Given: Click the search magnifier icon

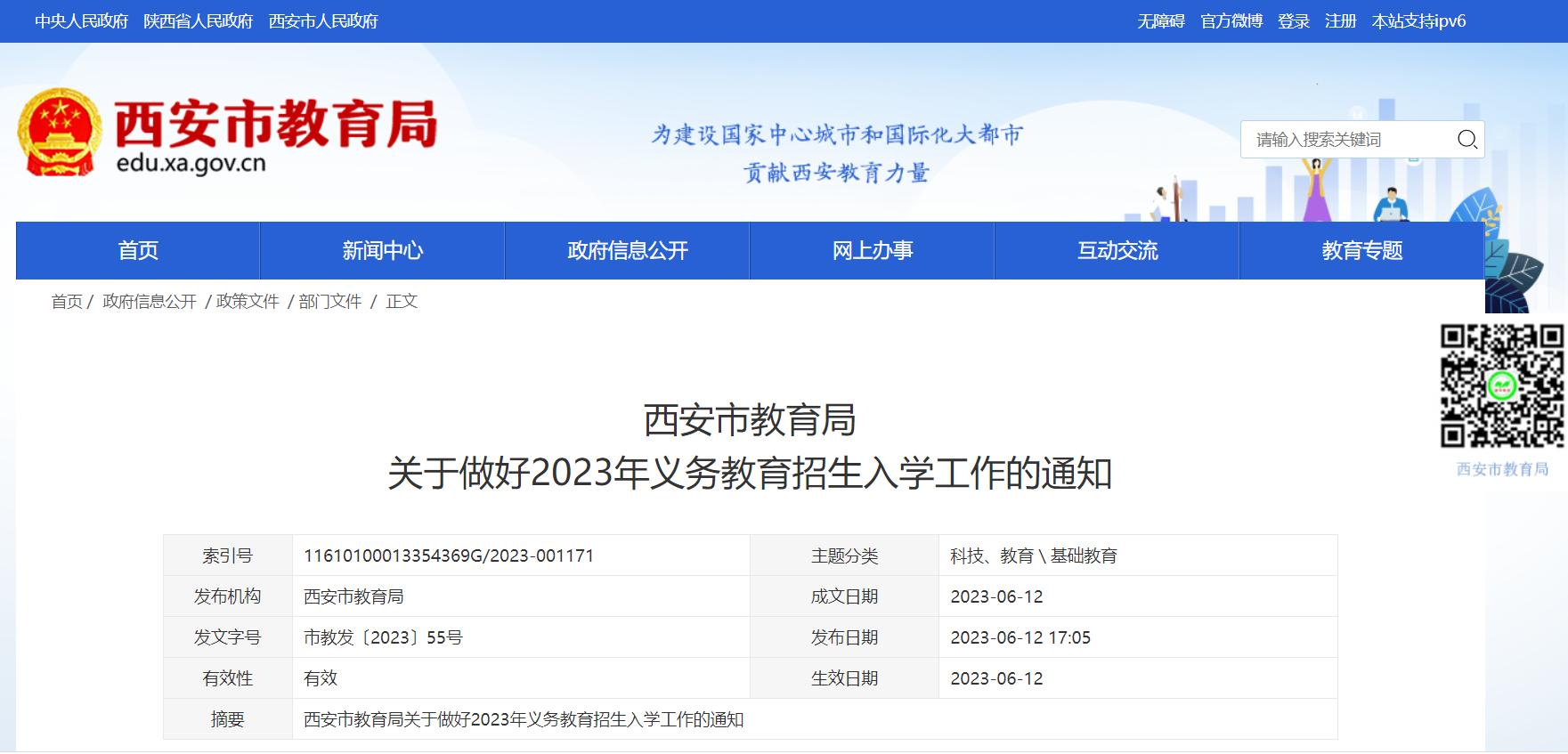Looking at the screenshot, I should click(1466, 139).
